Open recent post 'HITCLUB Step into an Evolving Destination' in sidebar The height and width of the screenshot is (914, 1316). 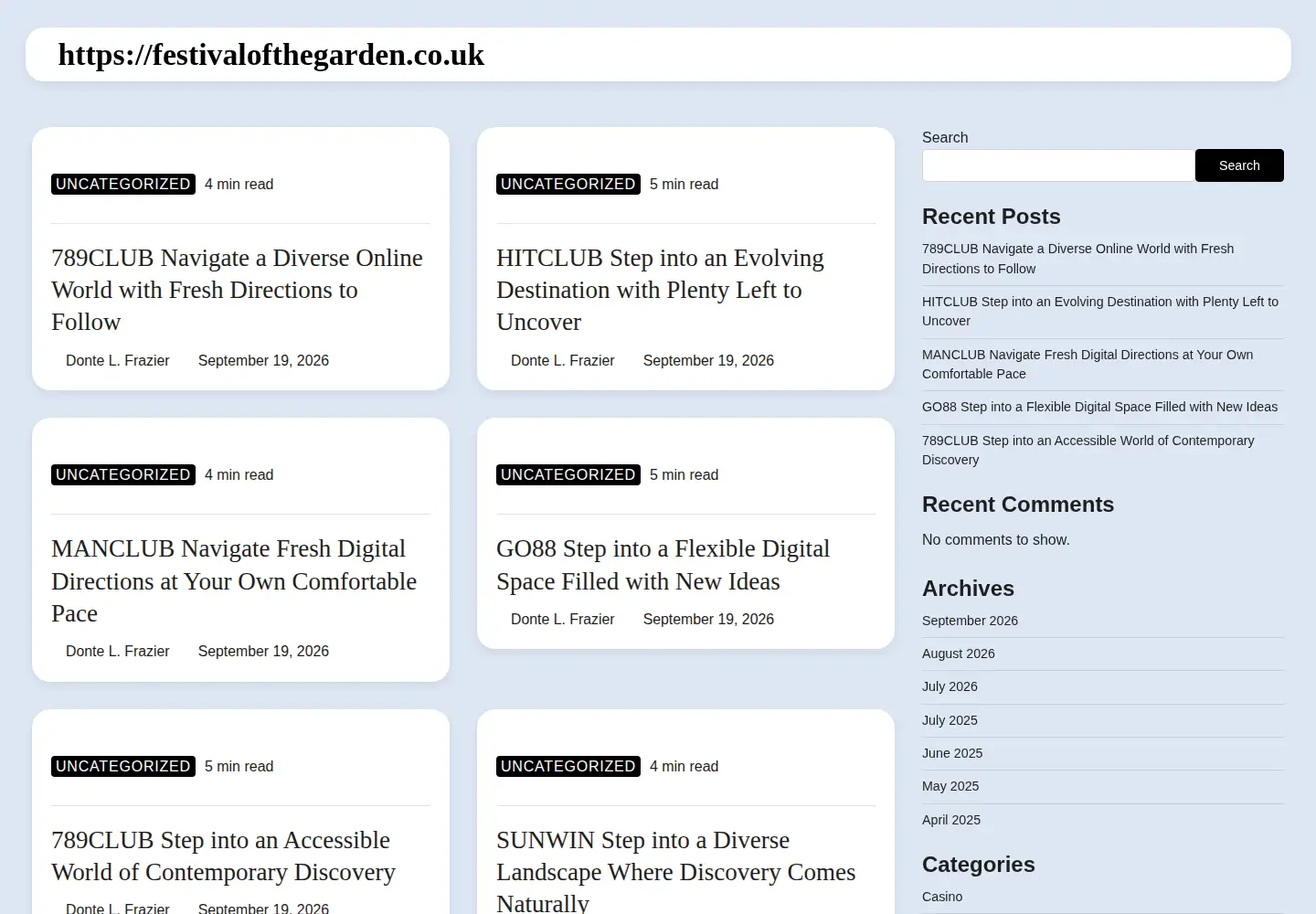[1100, 311]
